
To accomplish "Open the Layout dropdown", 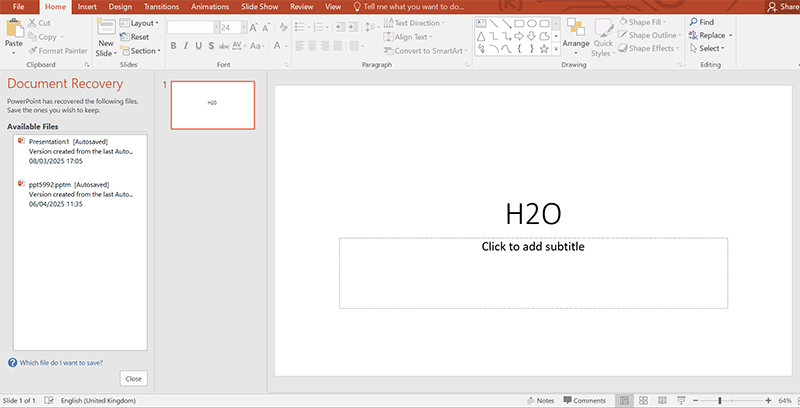I will pos(139,23).
